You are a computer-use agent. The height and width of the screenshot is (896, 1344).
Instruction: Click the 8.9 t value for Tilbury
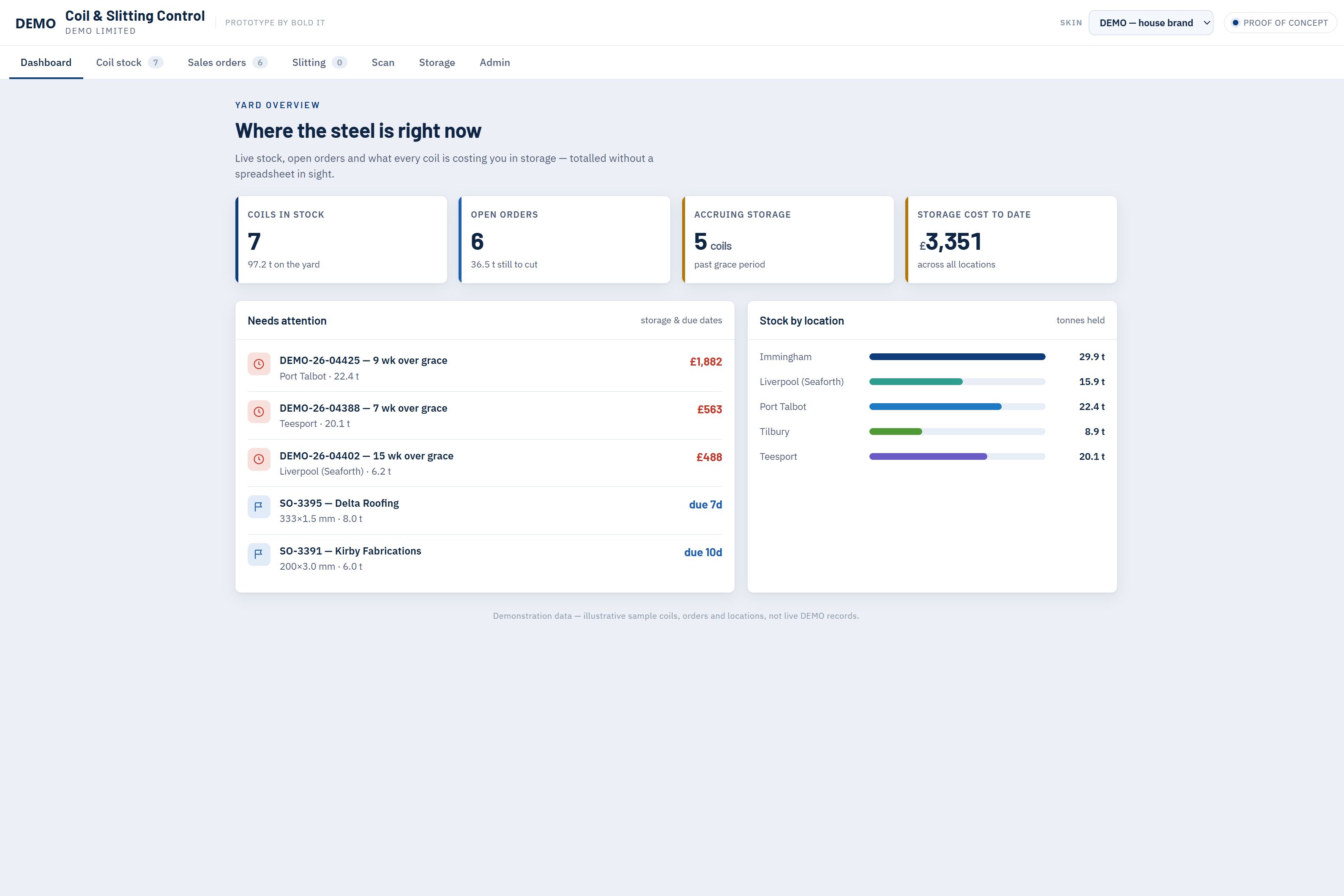[x=1095, y=432]
